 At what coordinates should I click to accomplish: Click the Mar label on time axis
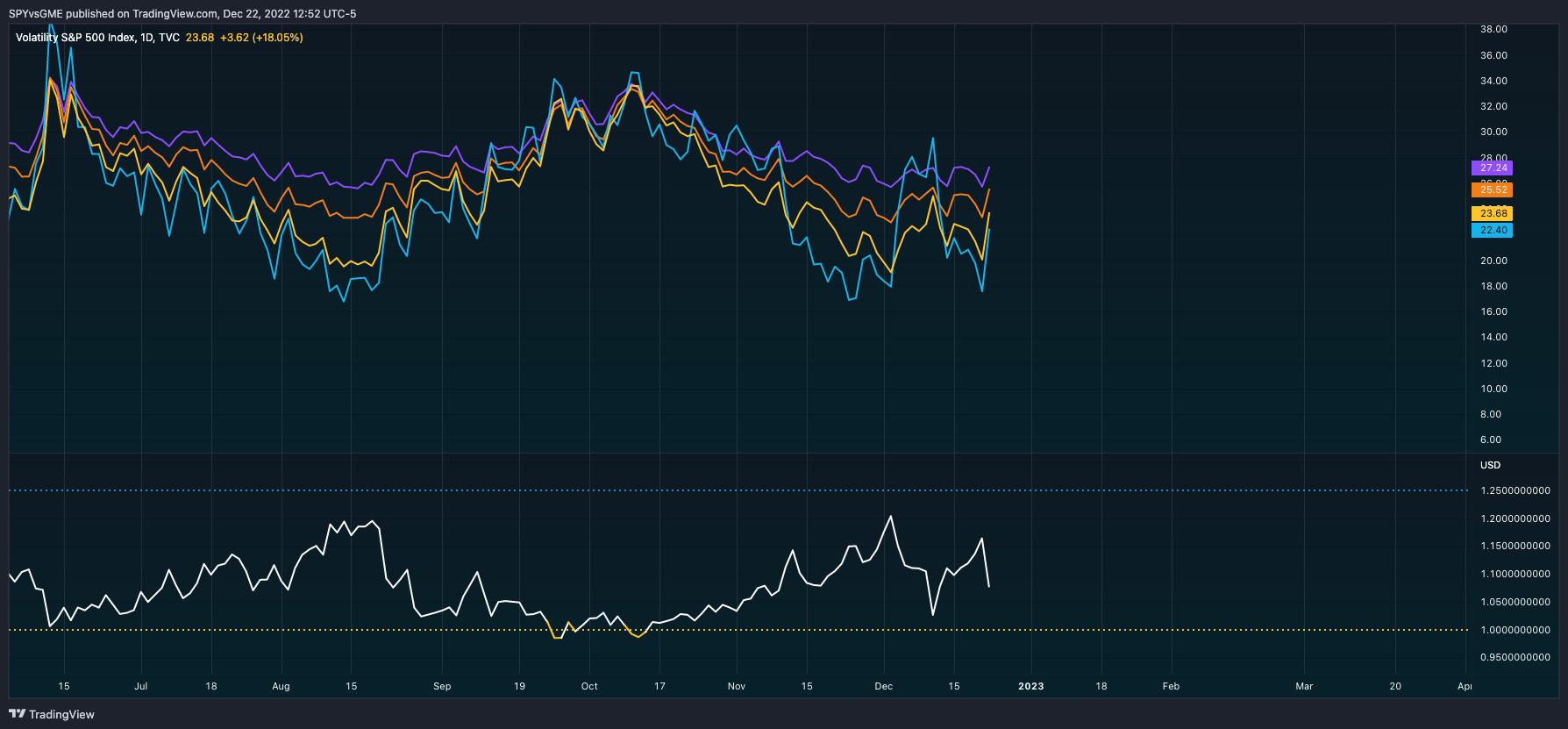(1304, 686)
